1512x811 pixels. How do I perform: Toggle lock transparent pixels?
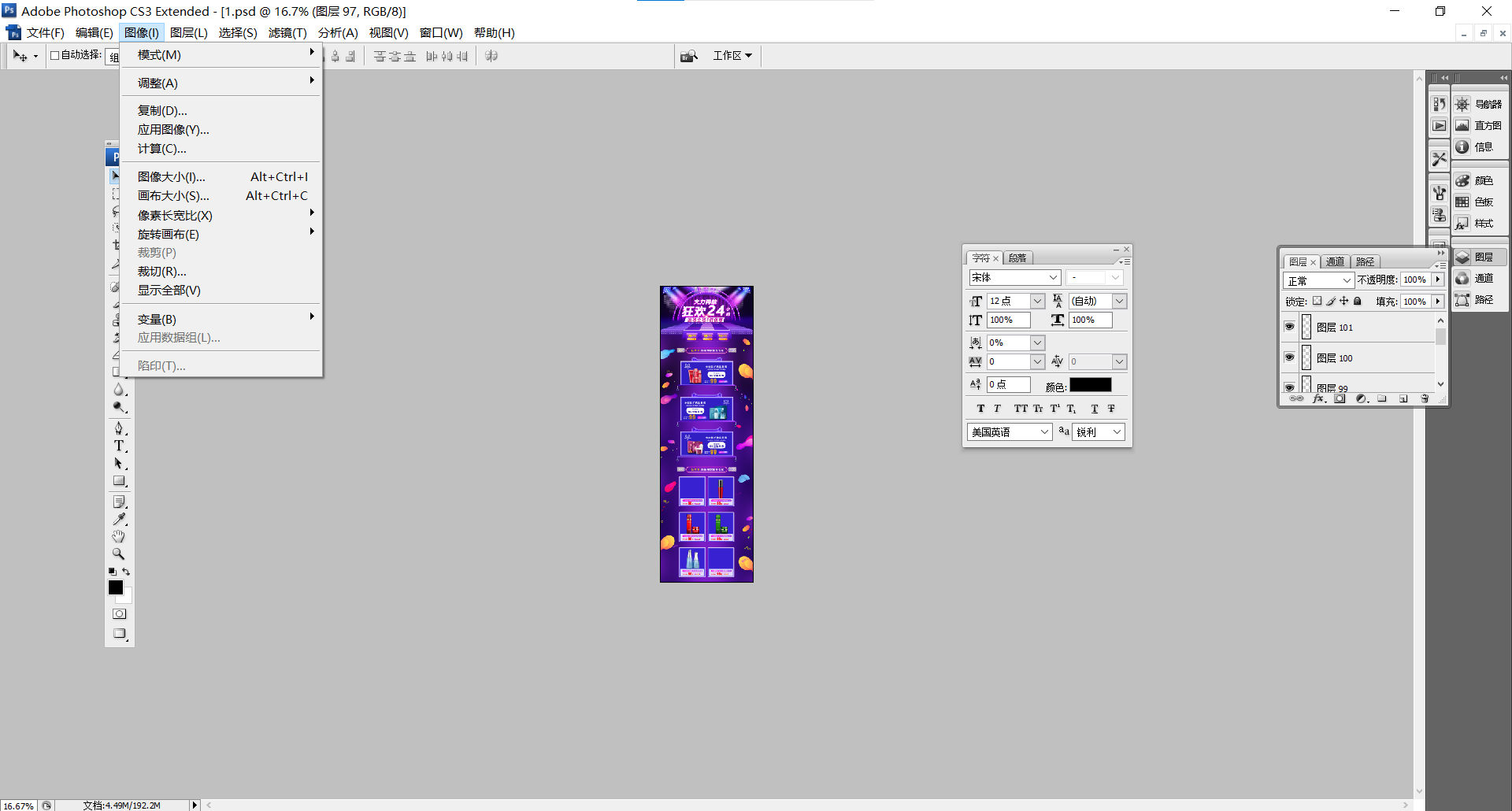click(x=1317, y=301)
